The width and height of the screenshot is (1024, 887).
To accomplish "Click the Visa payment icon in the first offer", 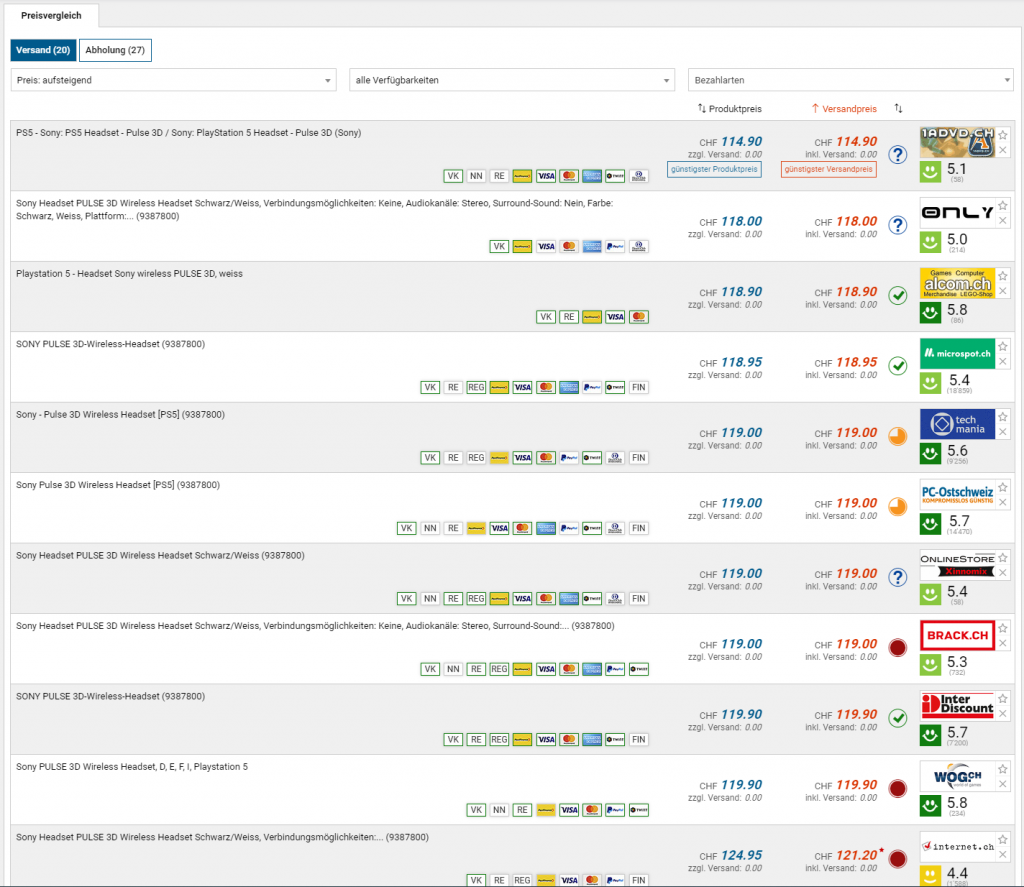I will point(545,176).
